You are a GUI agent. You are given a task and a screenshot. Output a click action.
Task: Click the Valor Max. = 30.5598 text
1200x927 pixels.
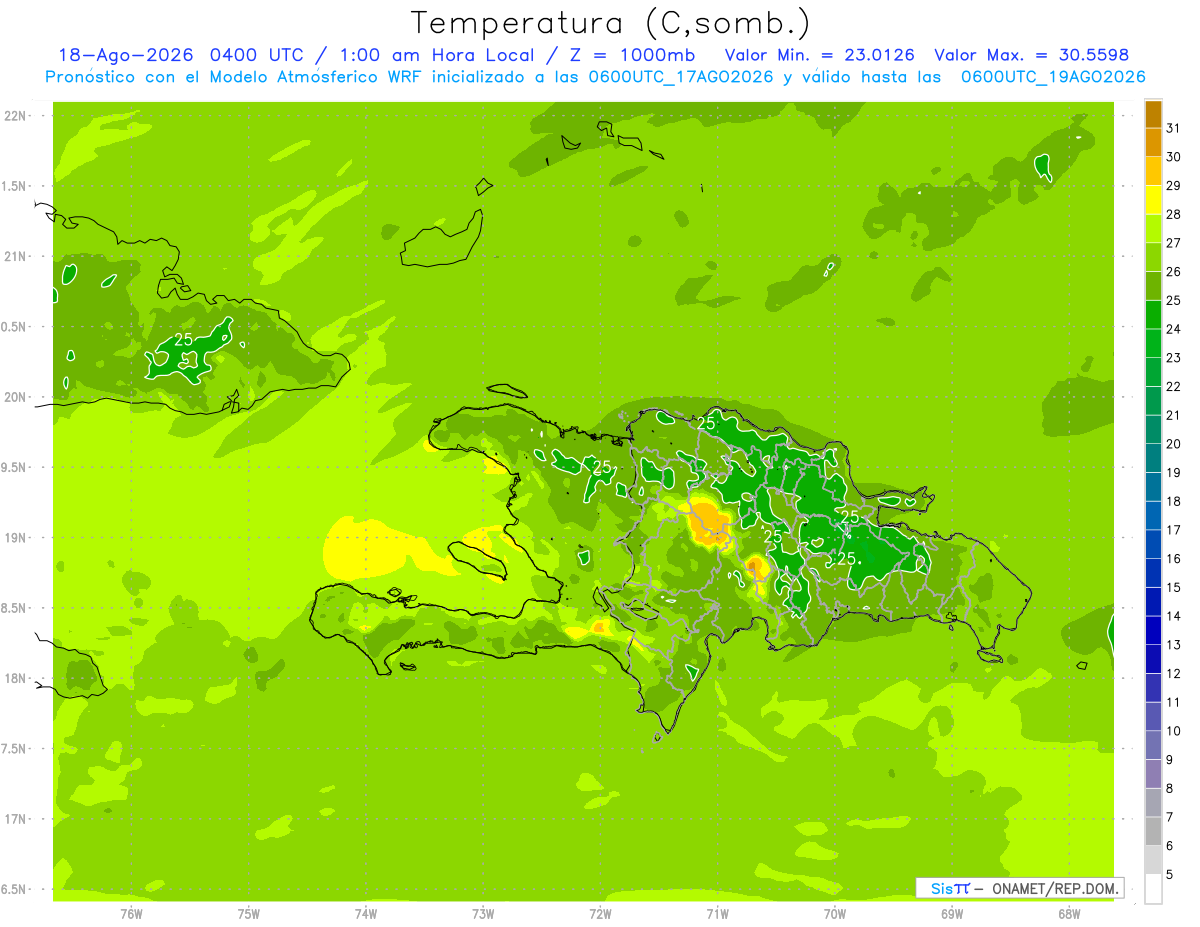1031,54
